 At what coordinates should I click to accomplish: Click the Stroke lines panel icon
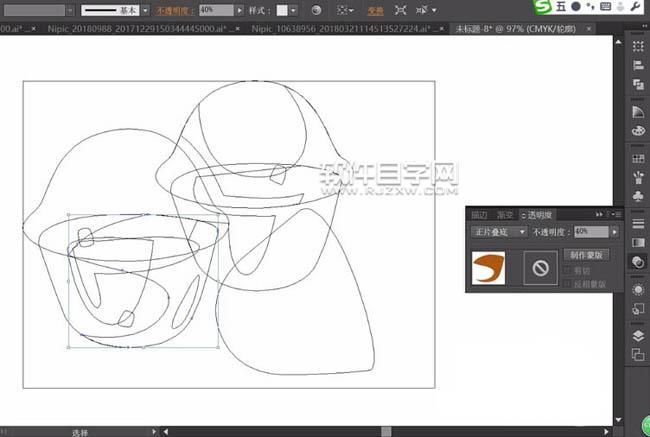point(637,221)
